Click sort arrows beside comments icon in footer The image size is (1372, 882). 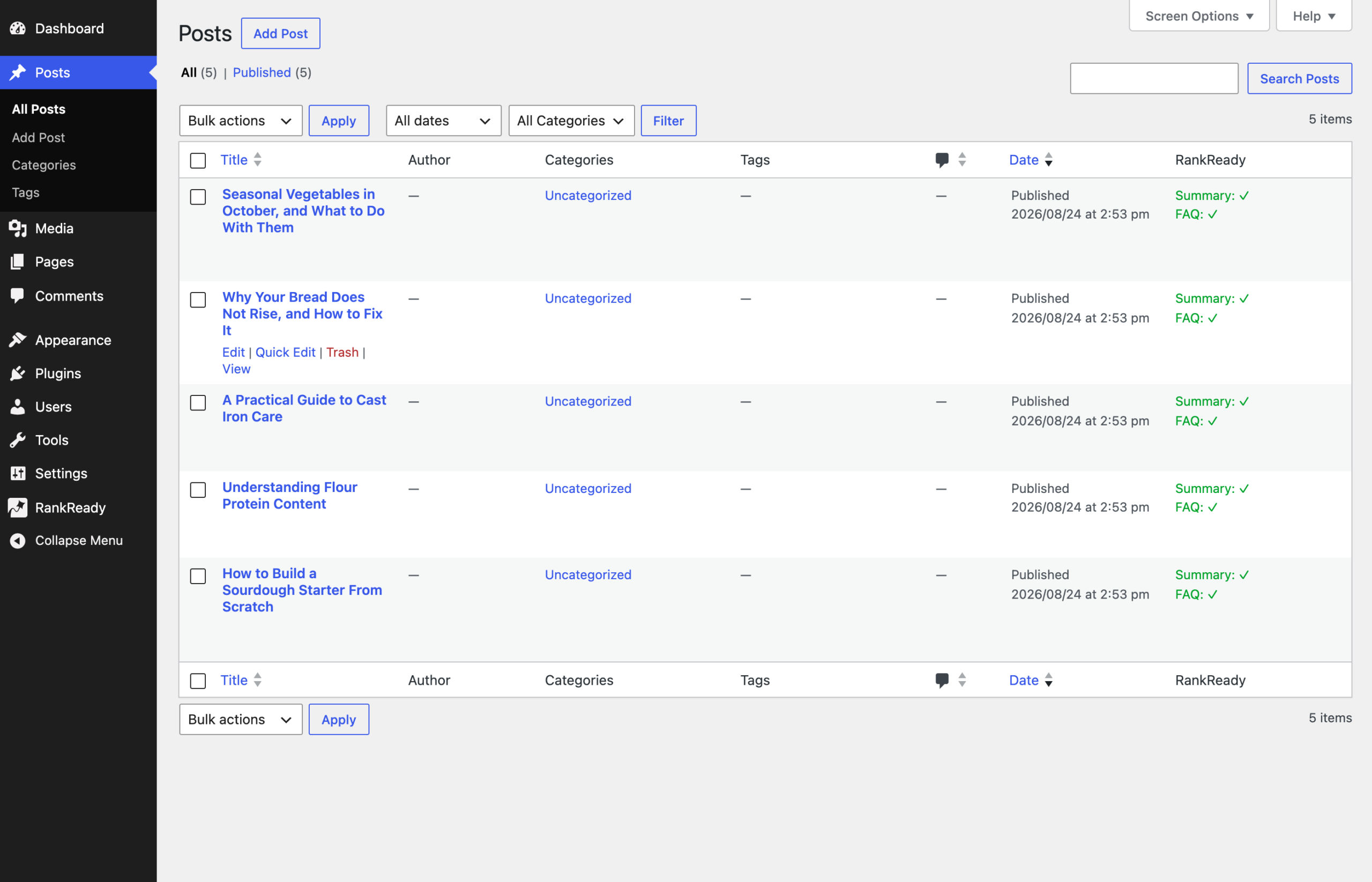click(x=962, y=679)
